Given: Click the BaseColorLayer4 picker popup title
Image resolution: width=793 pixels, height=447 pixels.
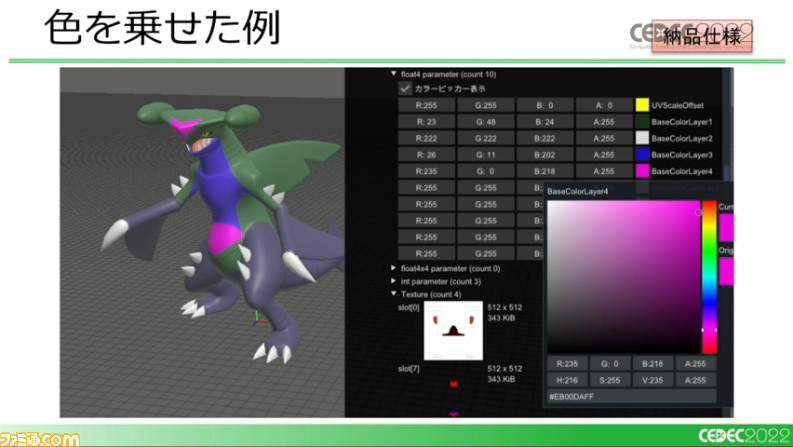Looking at the screenshot, I should [x=578, y=192].
